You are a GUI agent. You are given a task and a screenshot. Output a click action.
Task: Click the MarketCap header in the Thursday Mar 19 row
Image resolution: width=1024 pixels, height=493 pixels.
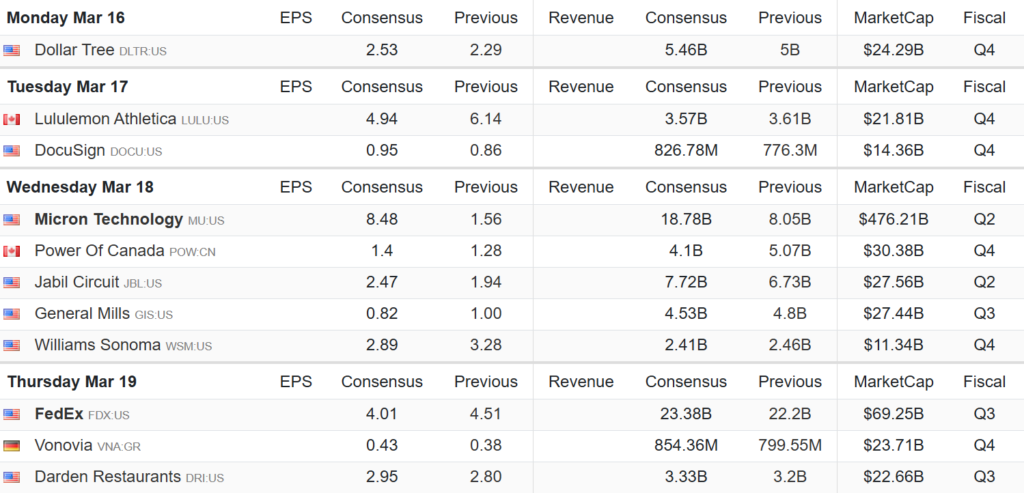coord(893,382)
